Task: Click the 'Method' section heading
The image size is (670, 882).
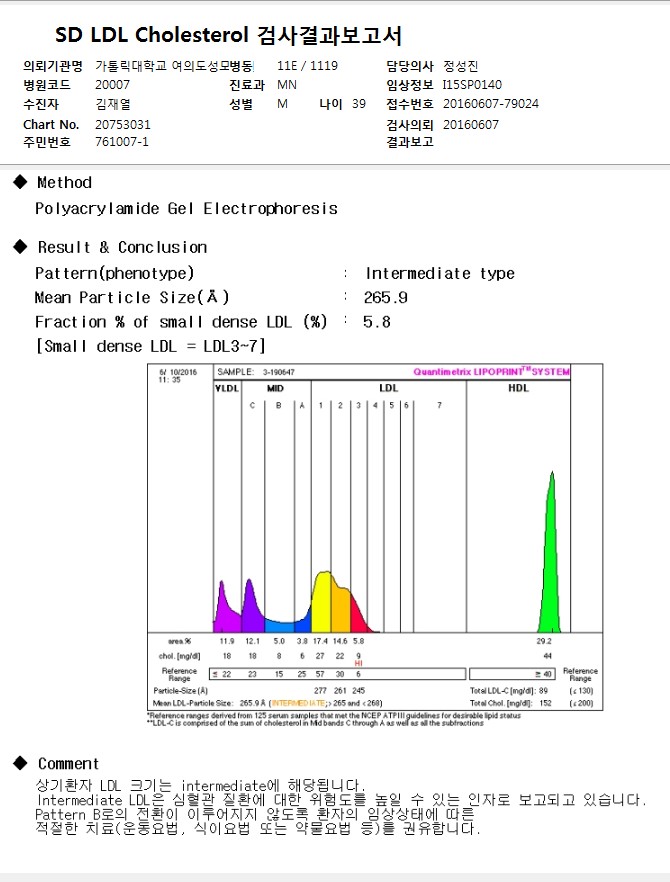Action: click(64, 182)
